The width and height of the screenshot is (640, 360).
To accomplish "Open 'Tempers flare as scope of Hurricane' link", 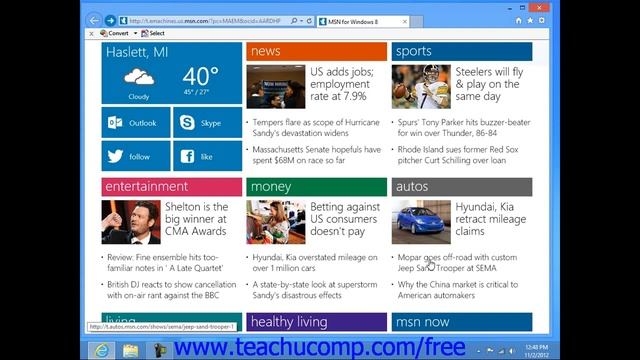I will tap(316, 128).
